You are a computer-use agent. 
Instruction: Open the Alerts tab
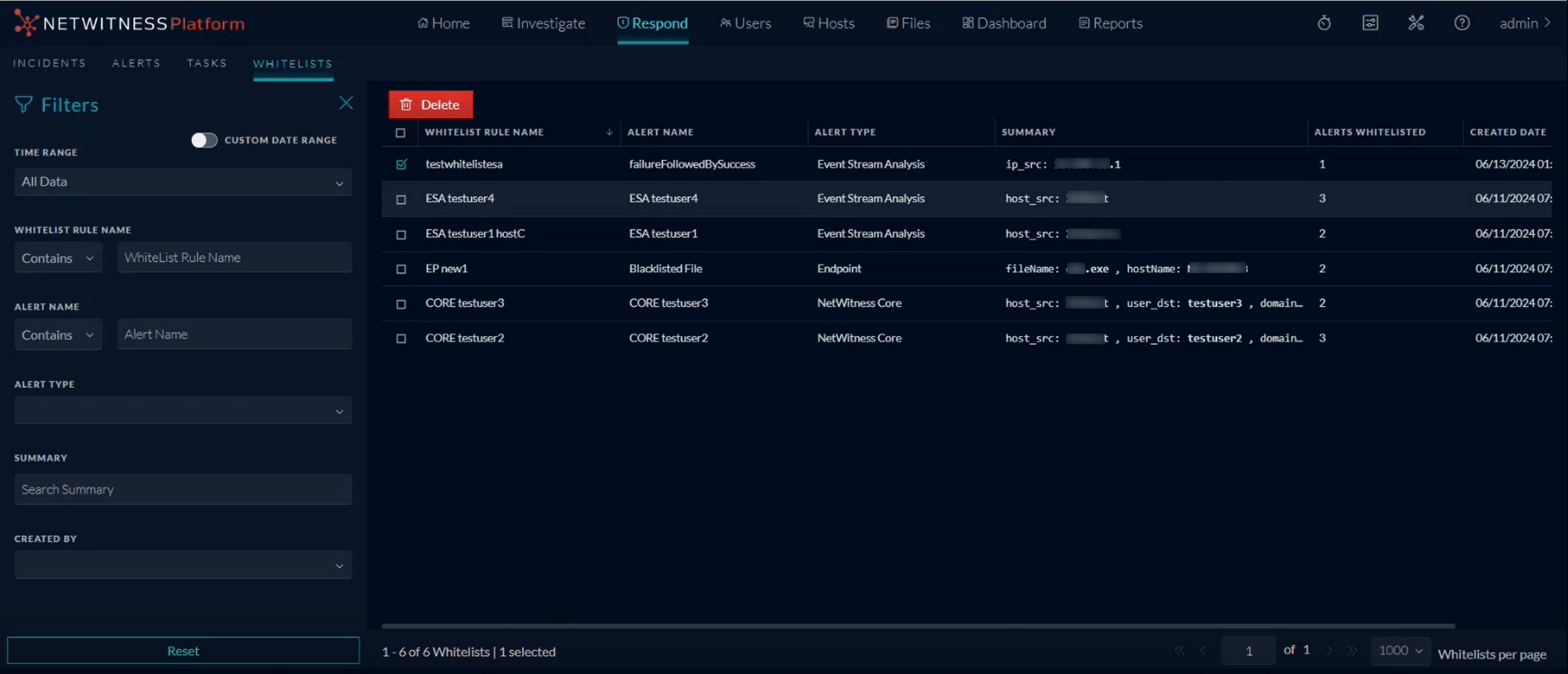click(136, 63)
